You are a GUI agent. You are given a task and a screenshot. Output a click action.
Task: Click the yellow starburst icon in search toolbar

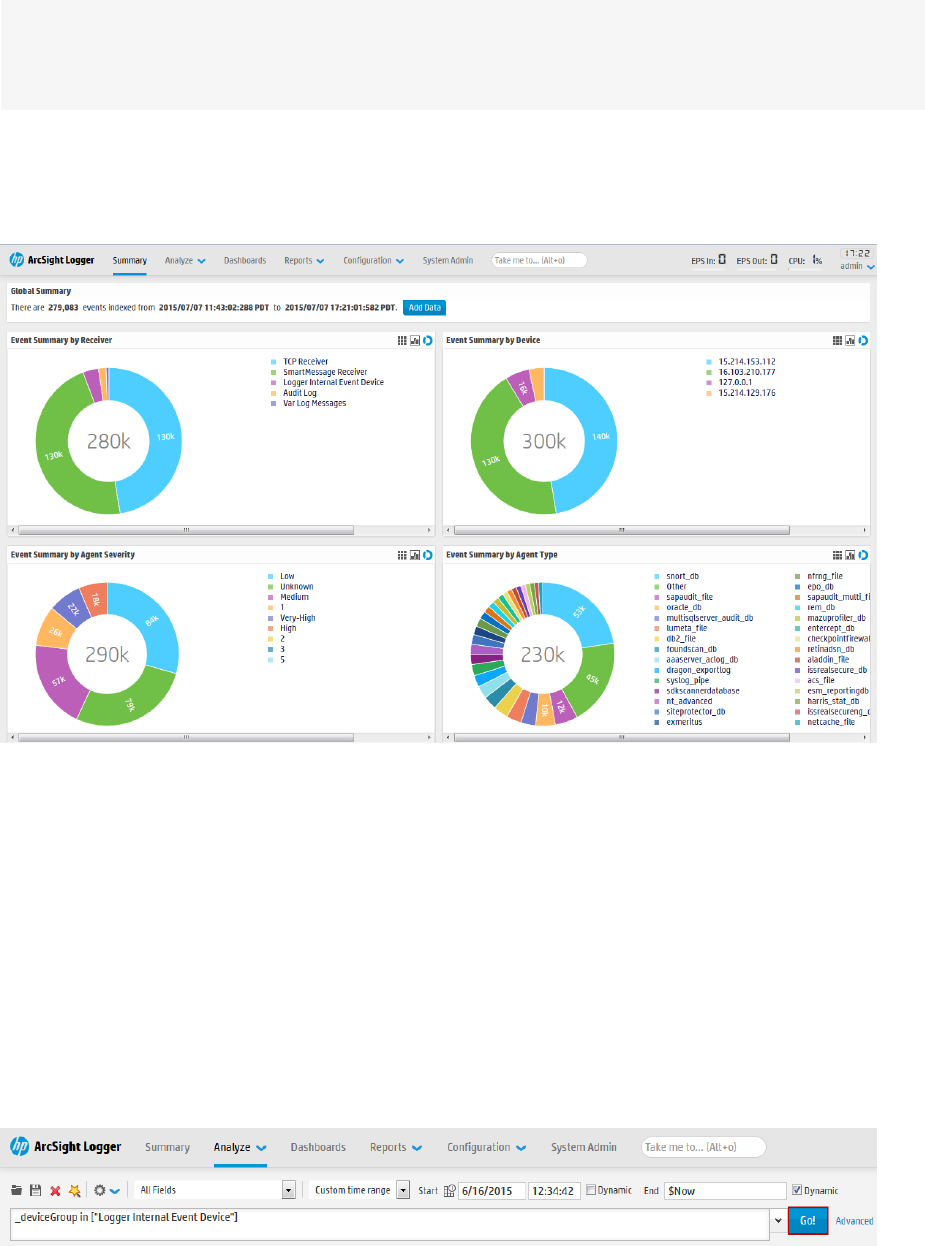73,1191
